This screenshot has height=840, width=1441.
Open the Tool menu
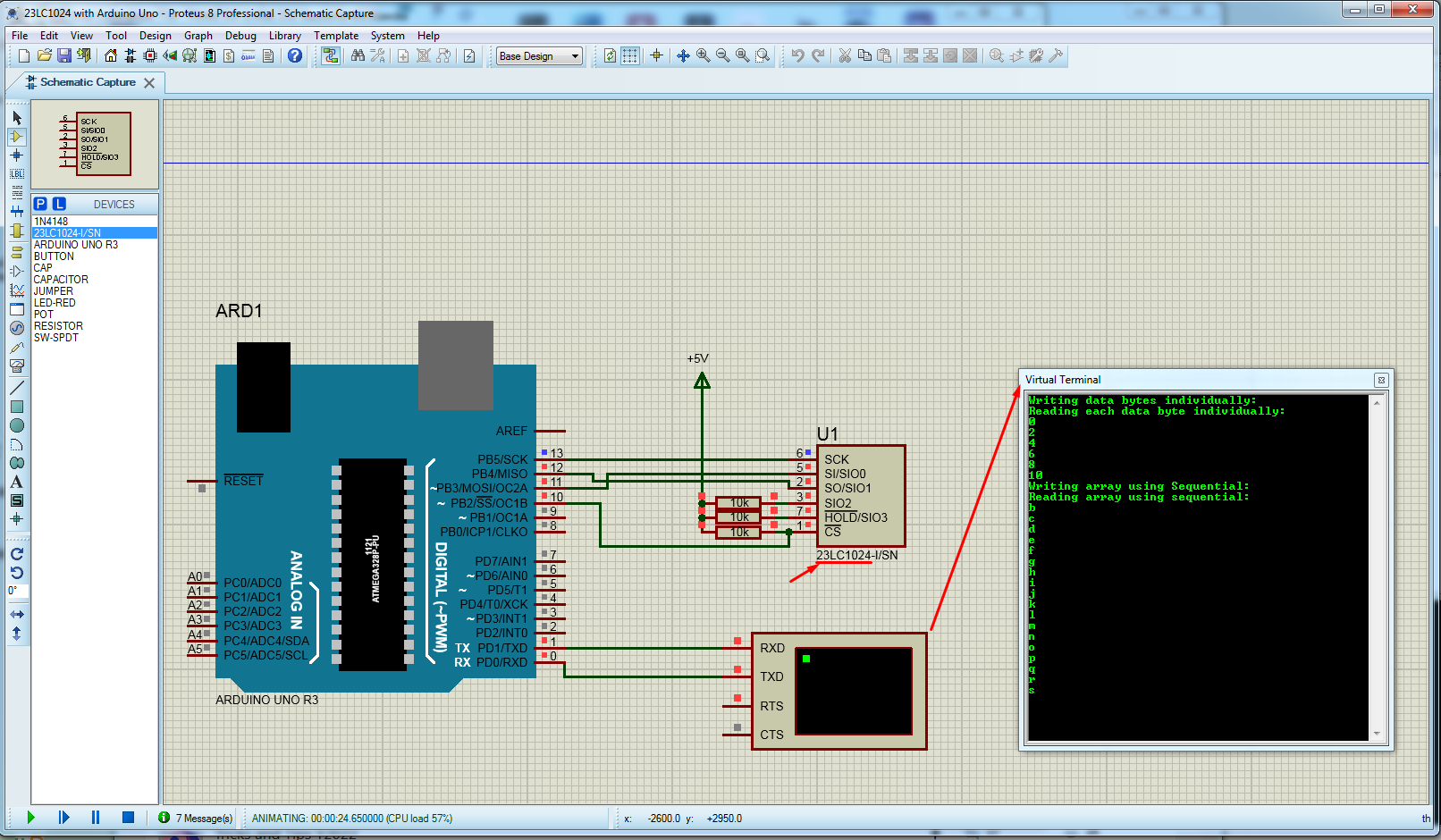point(116,36)
